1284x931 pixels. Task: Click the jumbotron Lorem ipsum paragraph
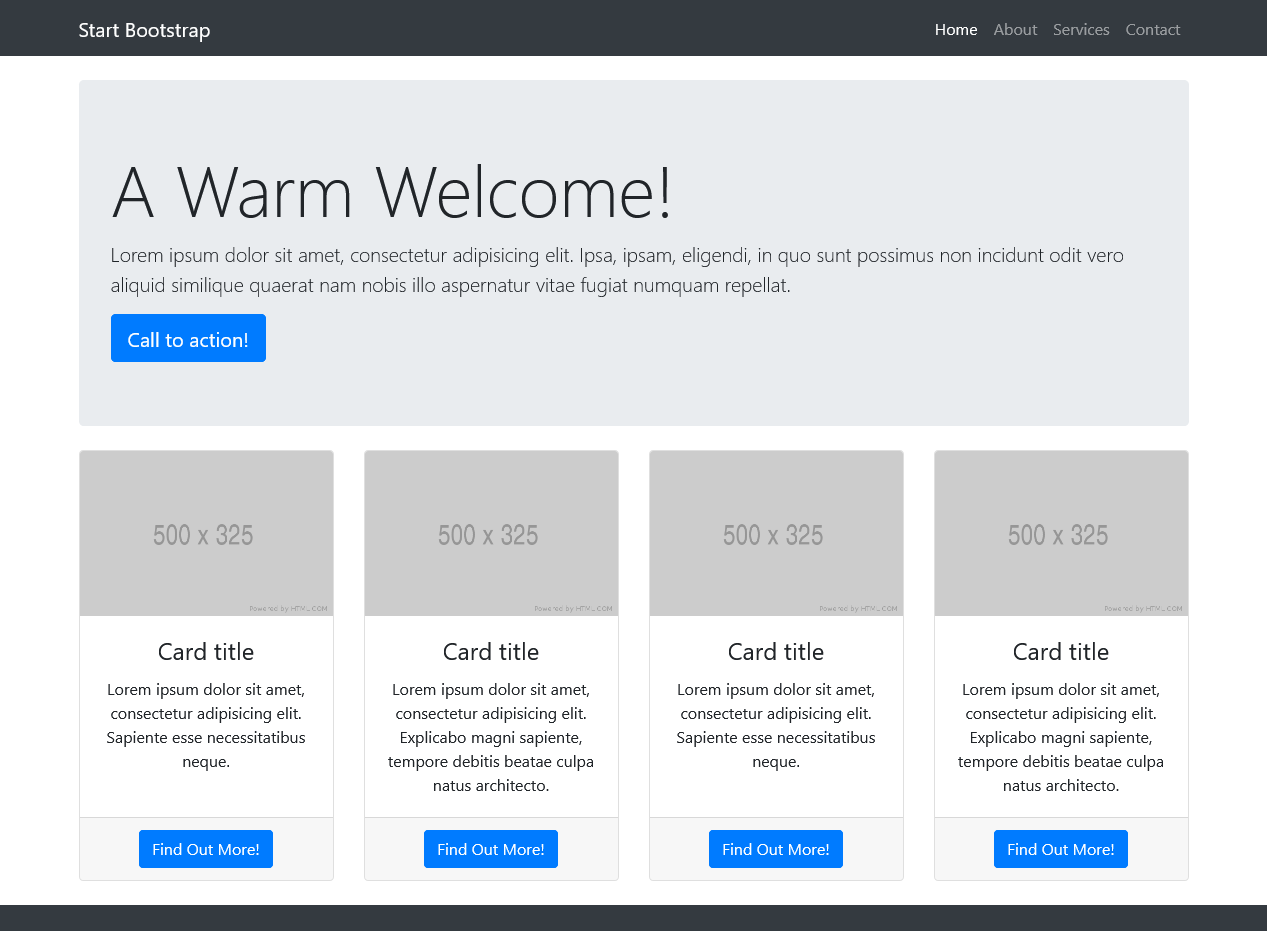click(x=616, y=270)
